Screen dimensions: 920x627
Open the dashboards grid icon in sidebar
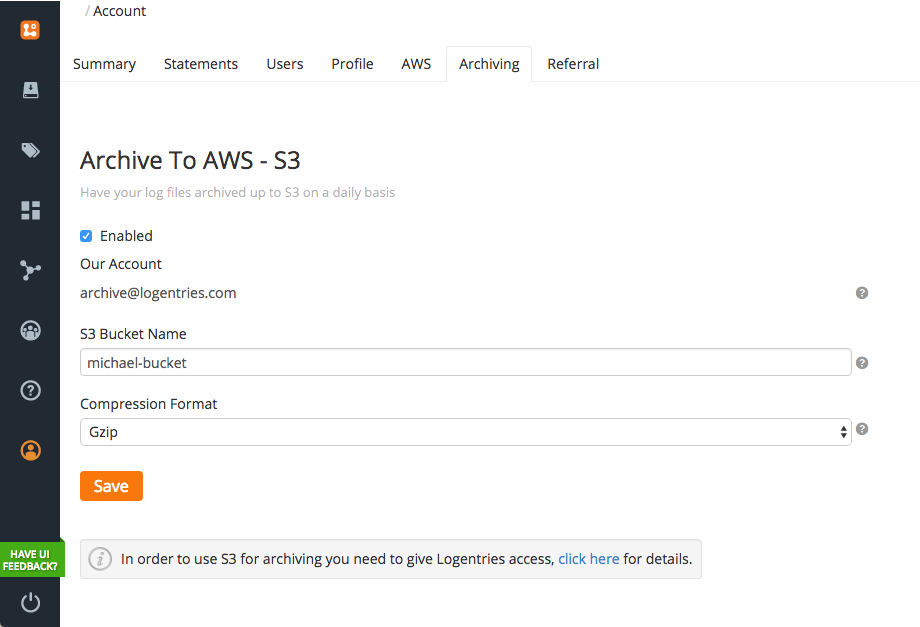click(31, 211)
